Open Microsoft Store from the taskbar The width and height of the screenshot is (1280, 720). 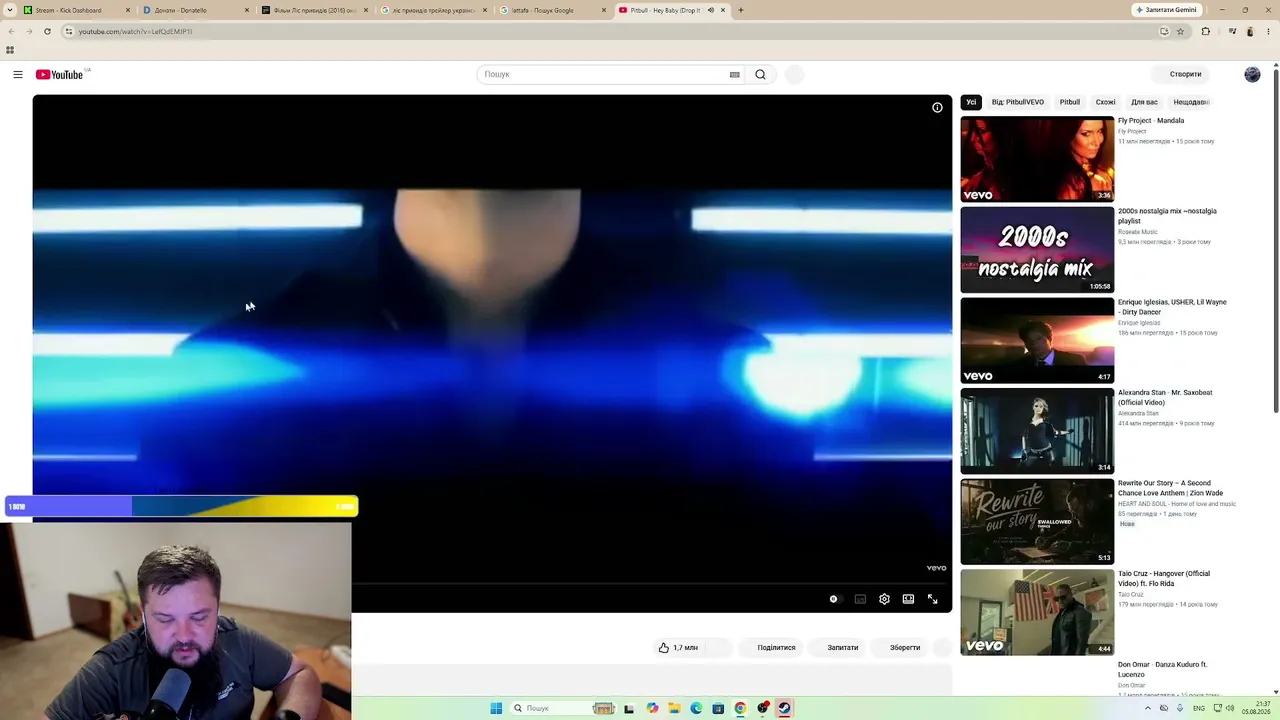pos(718,708)
